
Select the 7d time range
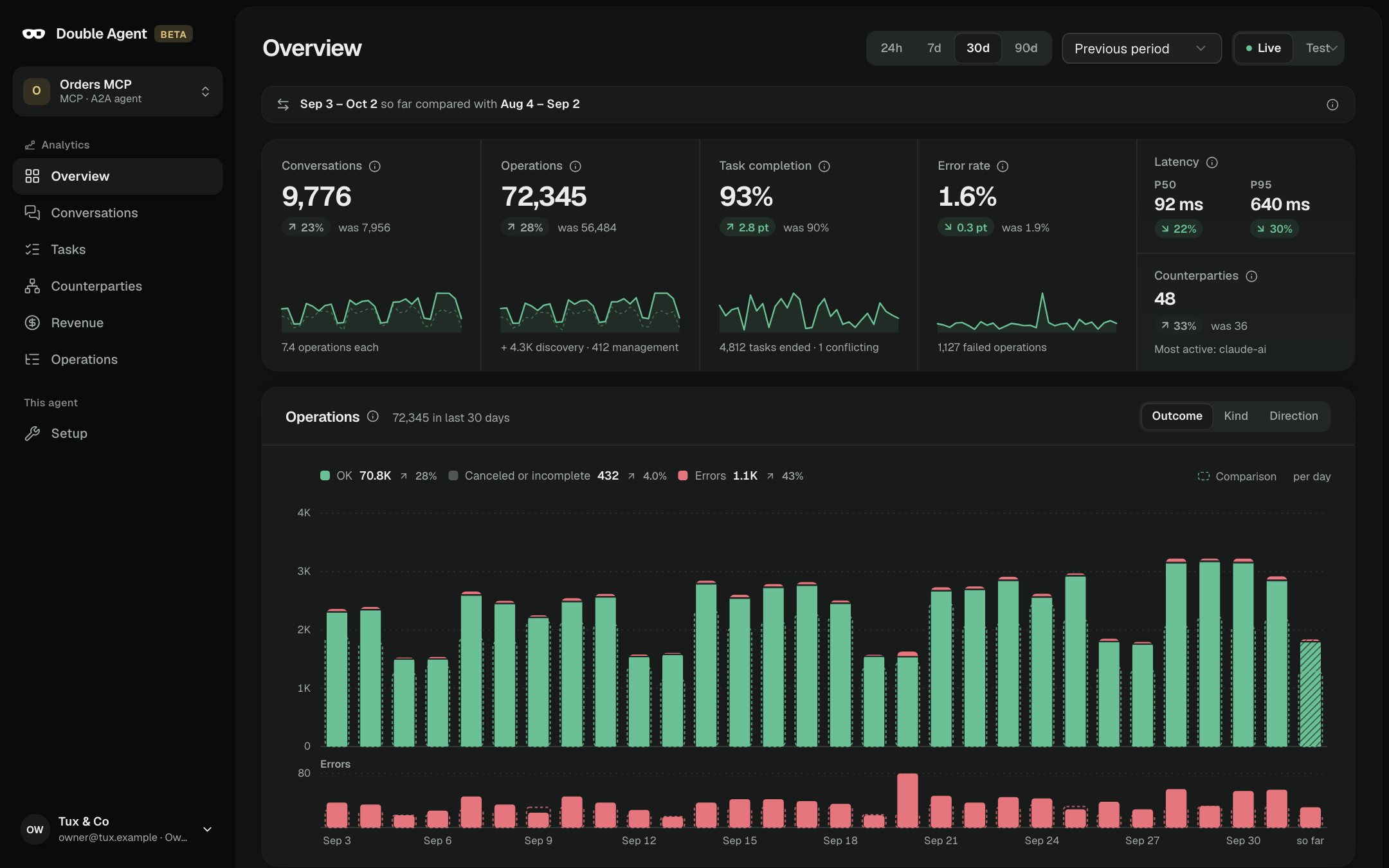click(934, 48)
